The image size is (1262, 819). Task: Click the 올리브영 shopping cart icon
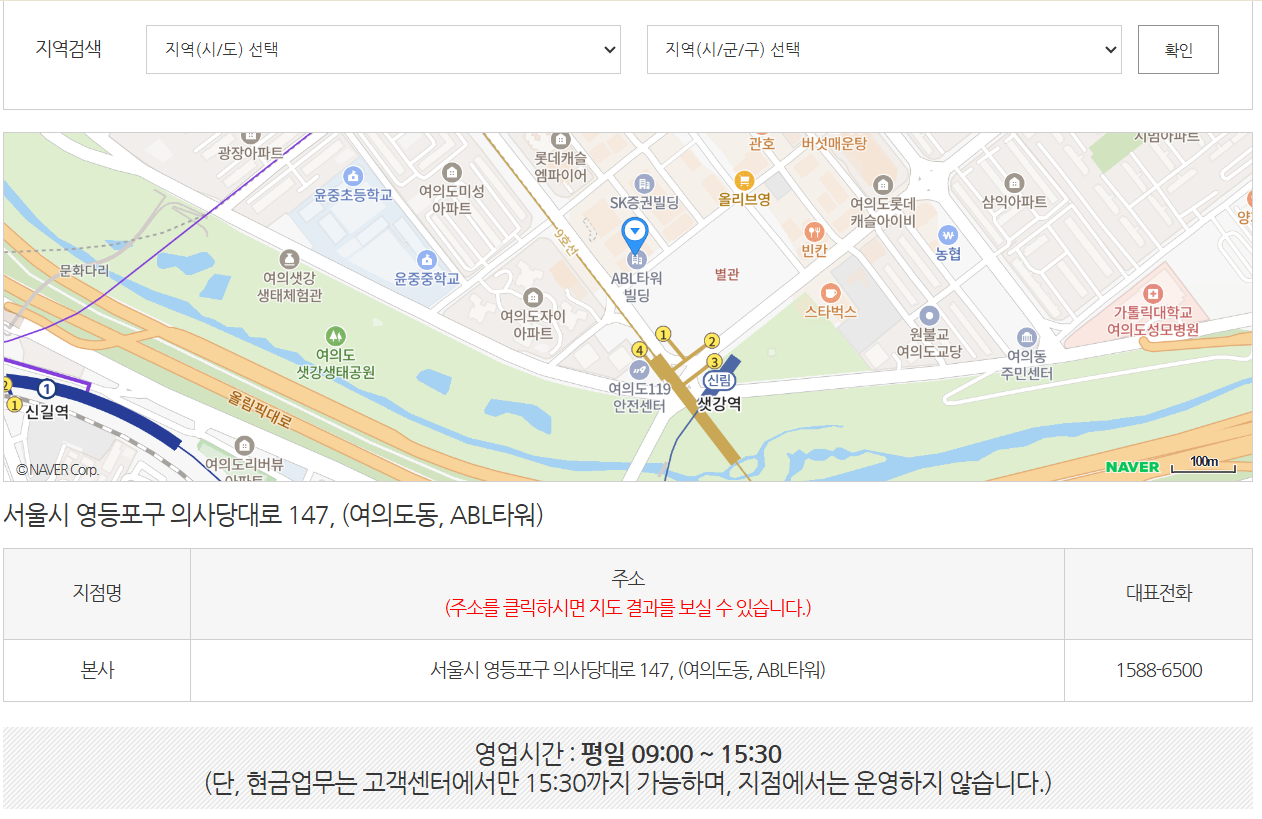[x=744, y=181]
